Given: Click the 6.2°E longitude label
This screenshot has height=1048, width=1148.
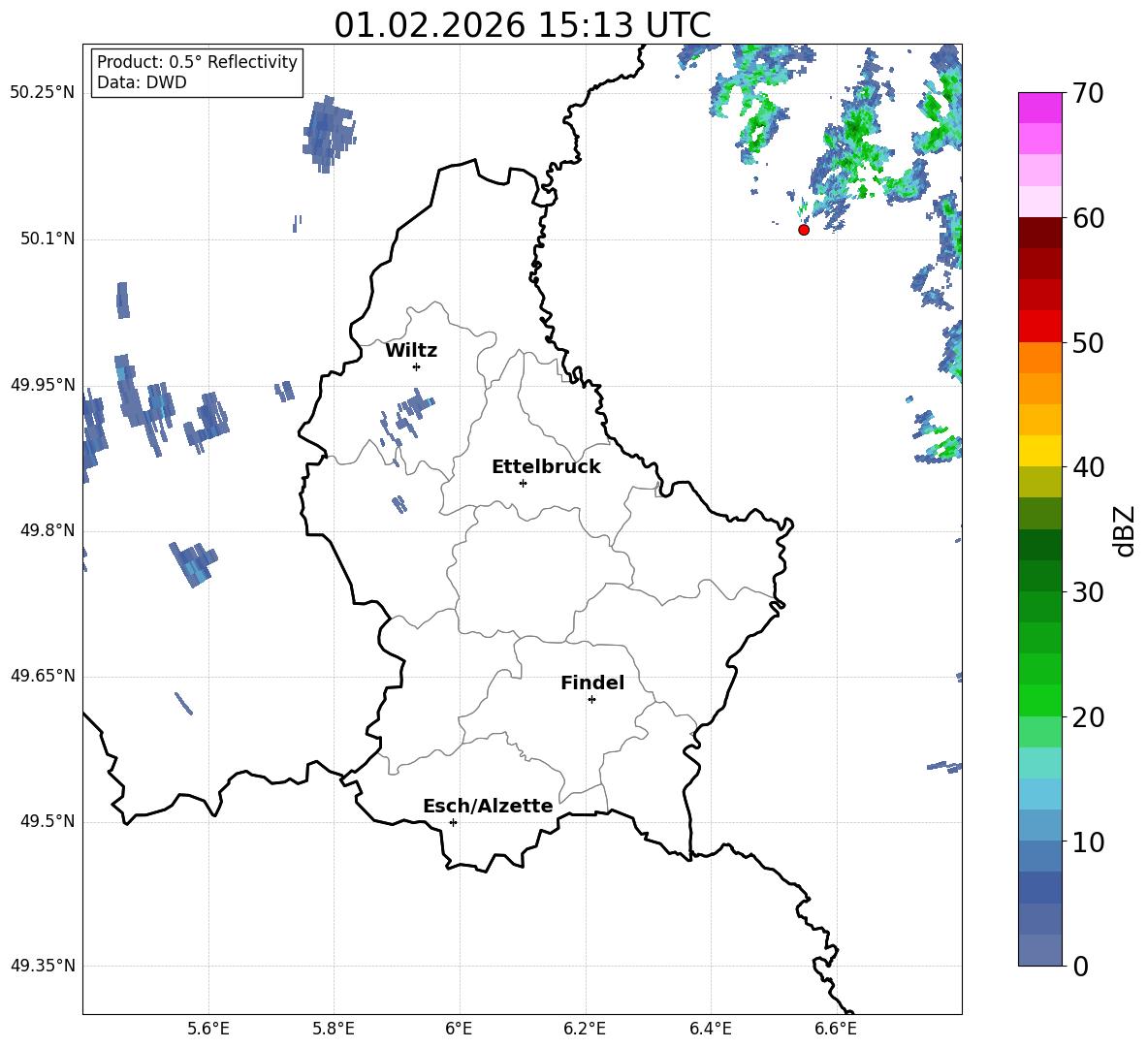Looking at the screenshot, I should point(585,1029).
